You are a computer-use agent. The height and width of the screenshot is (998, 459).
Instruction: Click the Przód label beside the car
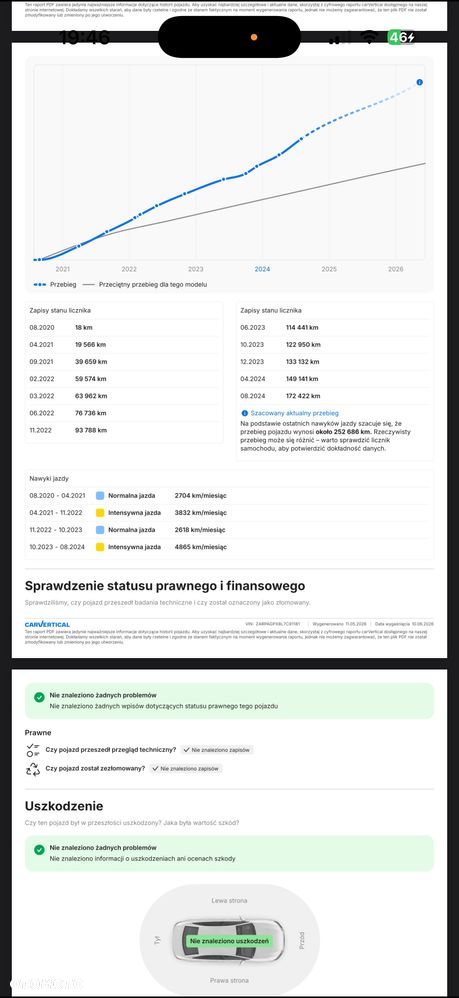coord(301,940)
